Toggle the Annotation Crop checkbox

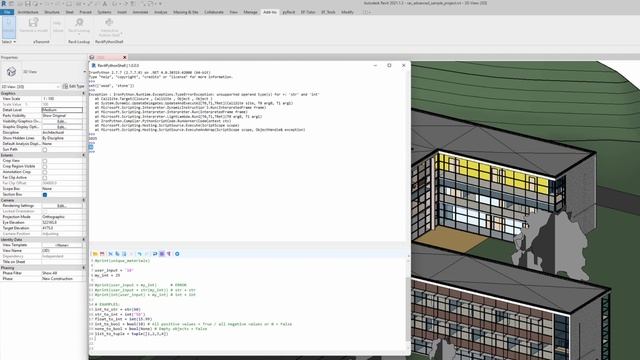(x=45, y=172)
